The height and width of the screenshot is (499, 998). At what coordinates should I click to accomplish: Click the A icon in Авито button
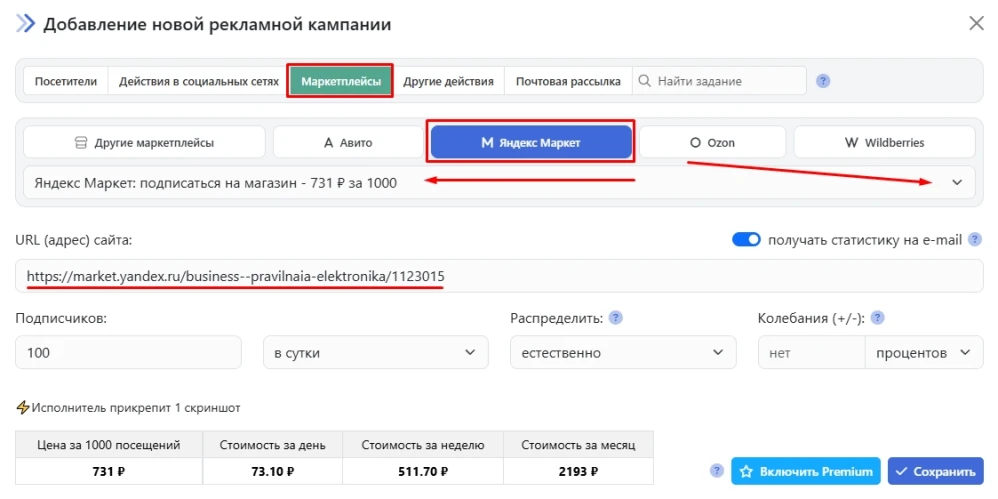(x=329, y=143)
